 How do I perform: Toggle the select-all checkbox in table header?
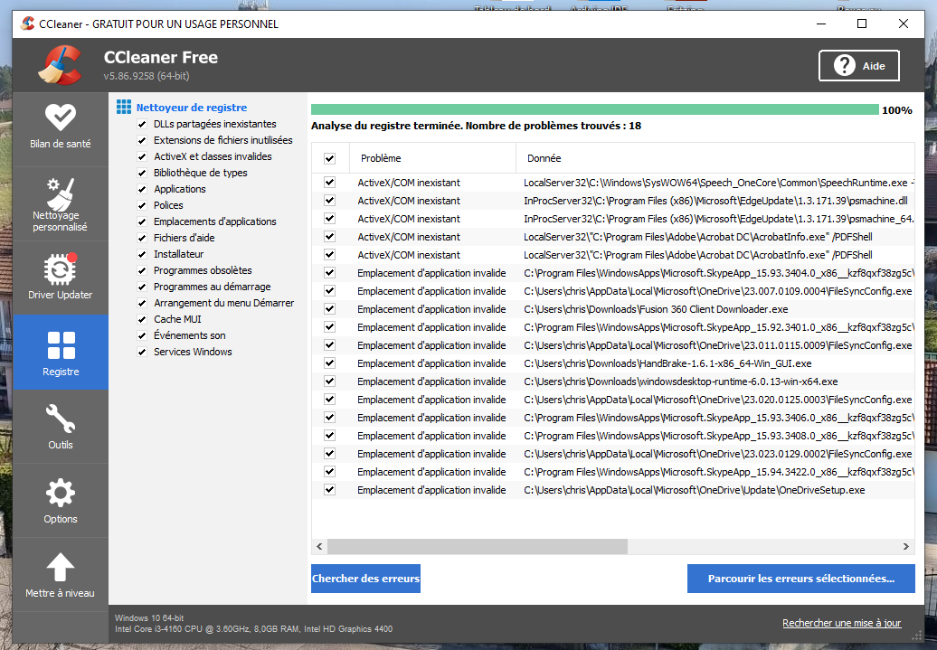pos(330,158)
